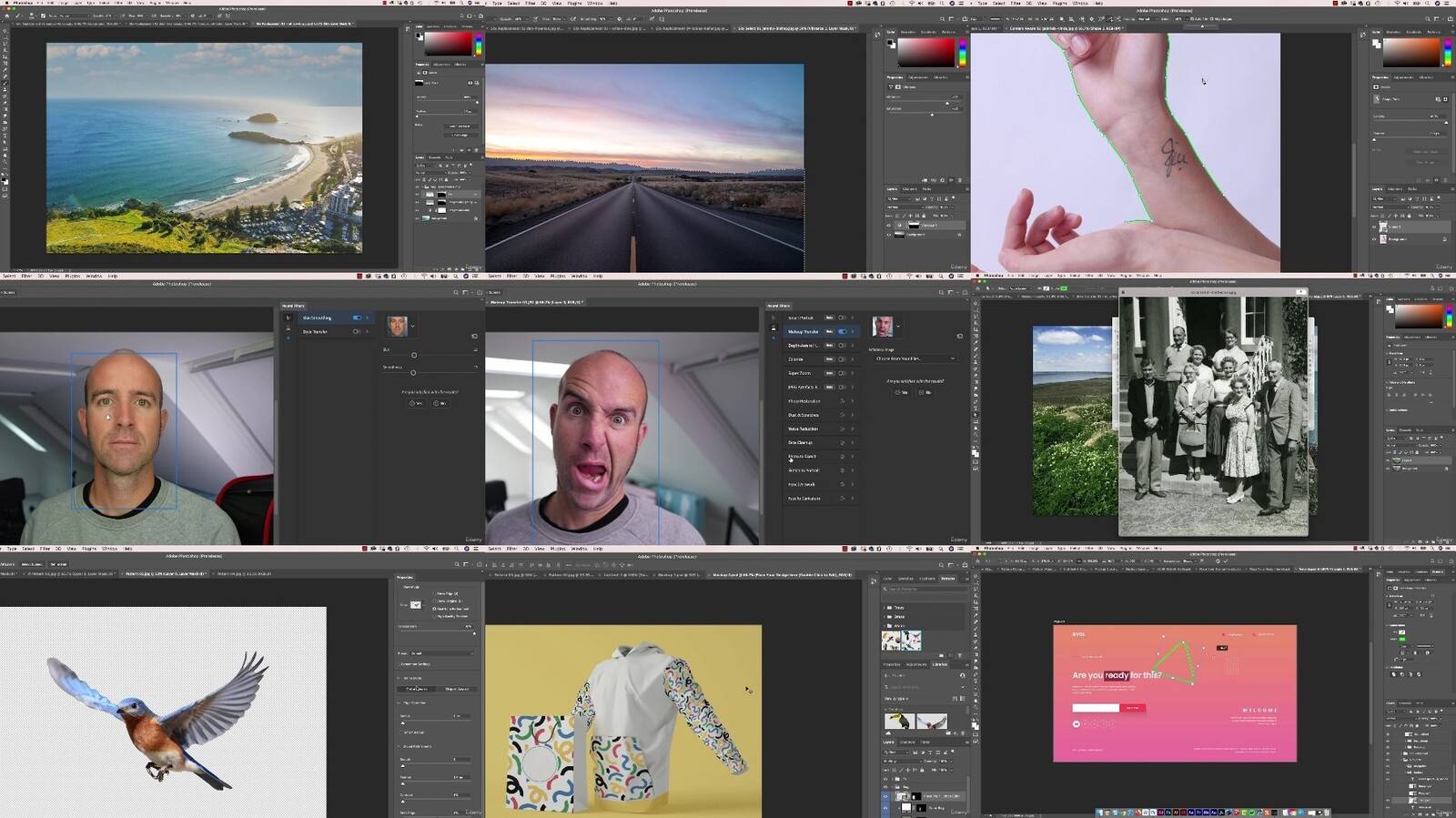
Task: Select the toucan thumbnail in Libraries panel
Action: [899, 722]
